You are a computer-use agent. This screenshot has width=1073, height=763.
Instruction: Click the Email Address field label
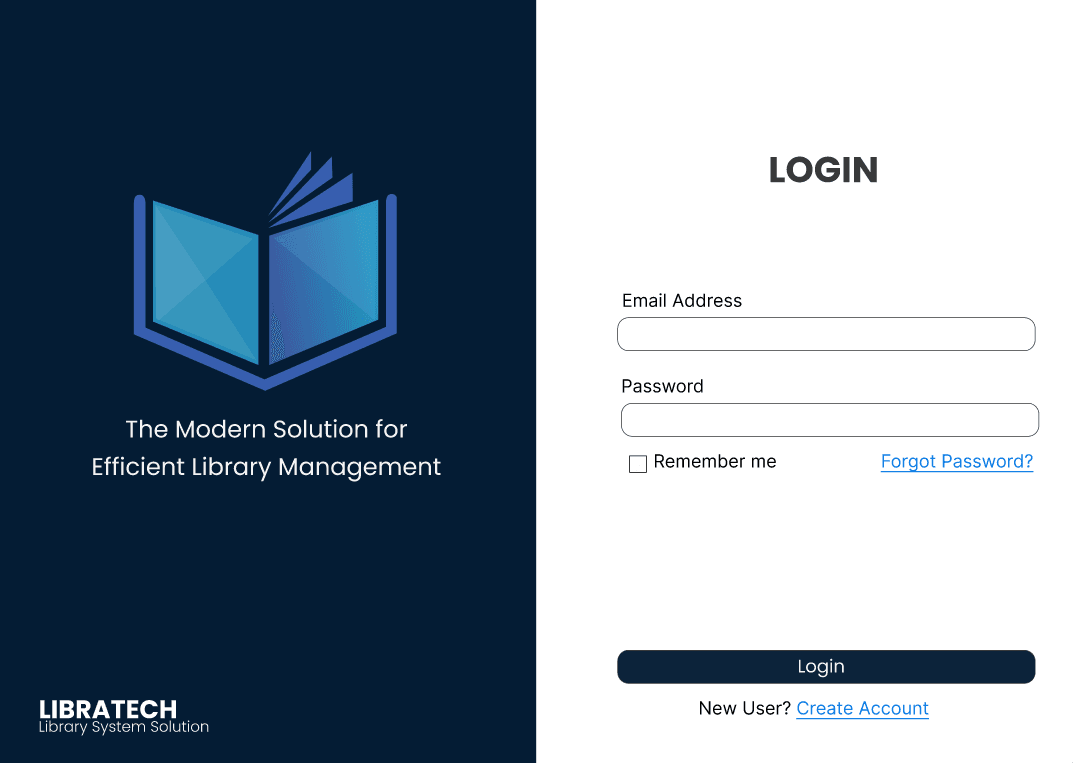682,300
